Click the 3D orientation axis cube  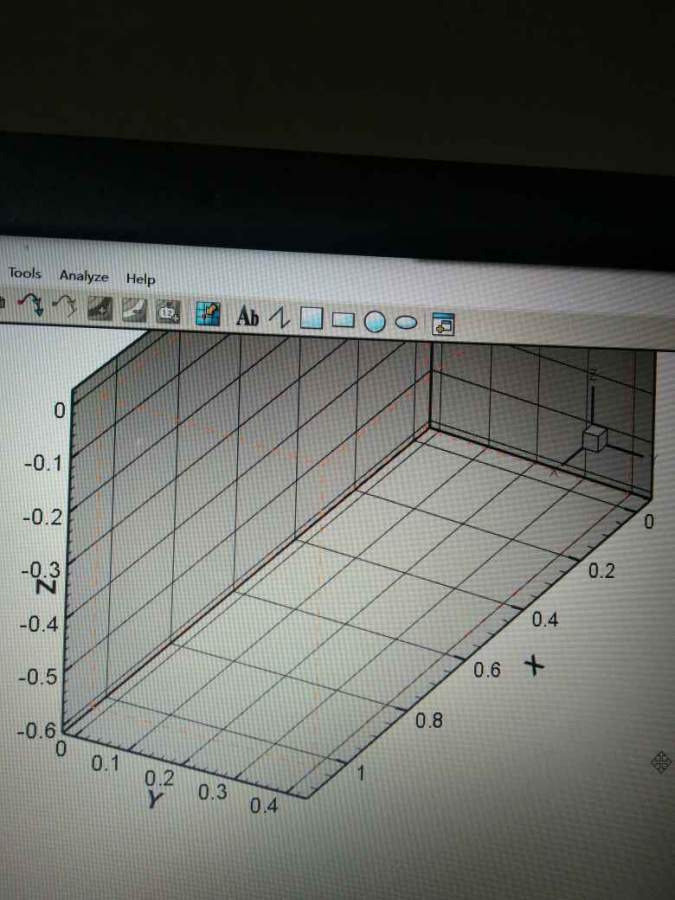click(595, 439)
